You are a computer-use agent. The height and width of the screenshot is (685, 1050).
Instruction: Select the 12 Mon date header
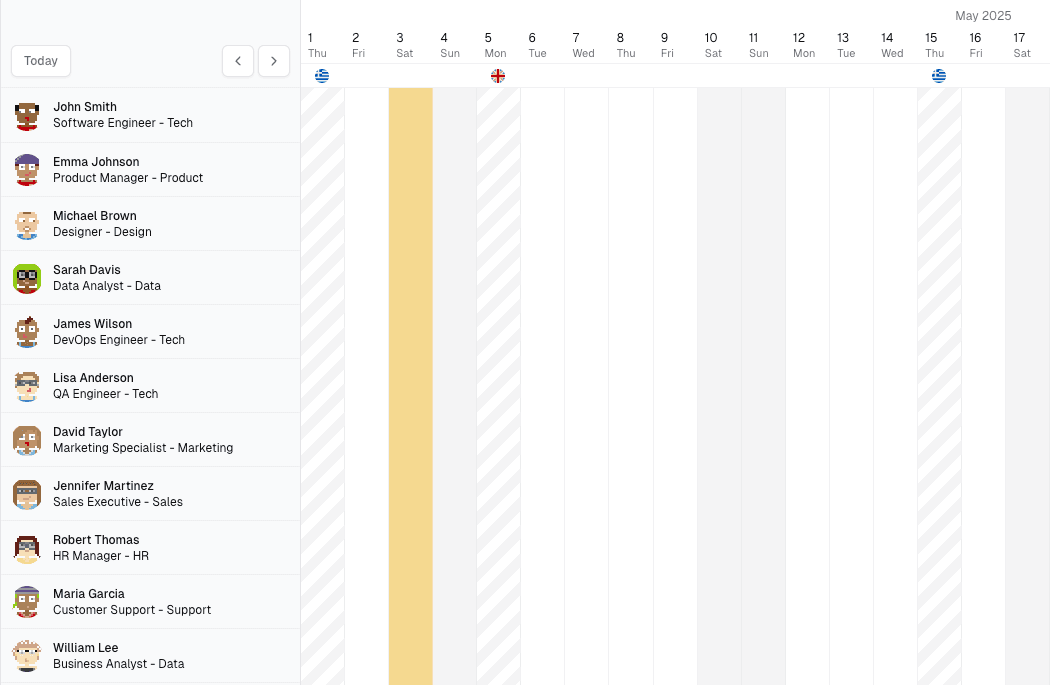(x=804, y=45)
